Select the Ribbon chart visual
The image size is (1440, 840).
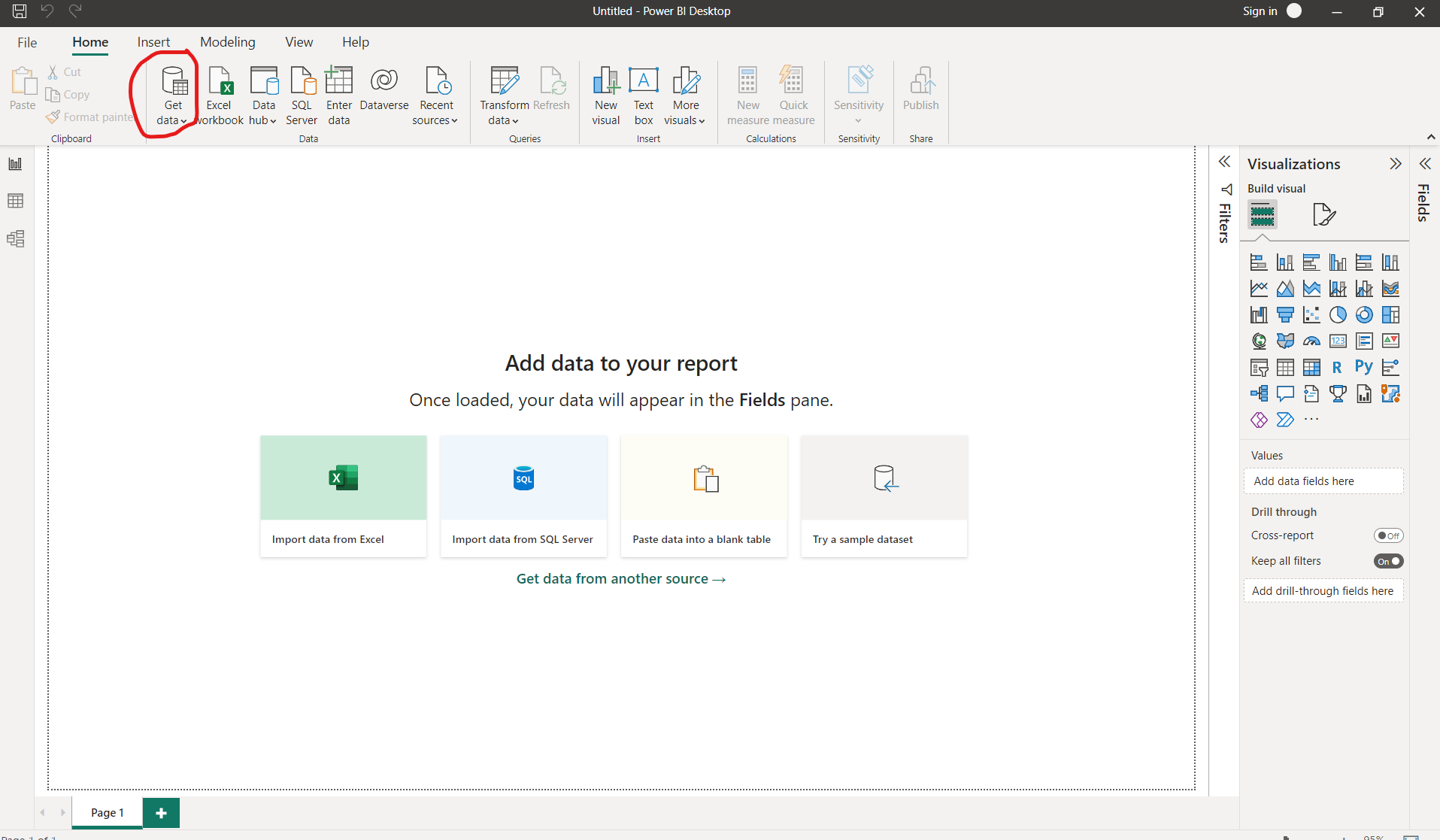point(1390,289)
